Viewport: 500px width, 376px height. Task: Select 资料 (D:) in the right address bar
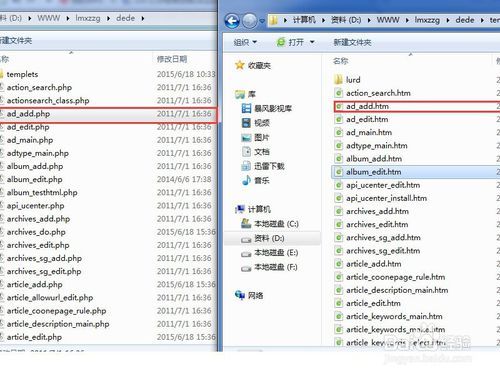click(346, 20)
